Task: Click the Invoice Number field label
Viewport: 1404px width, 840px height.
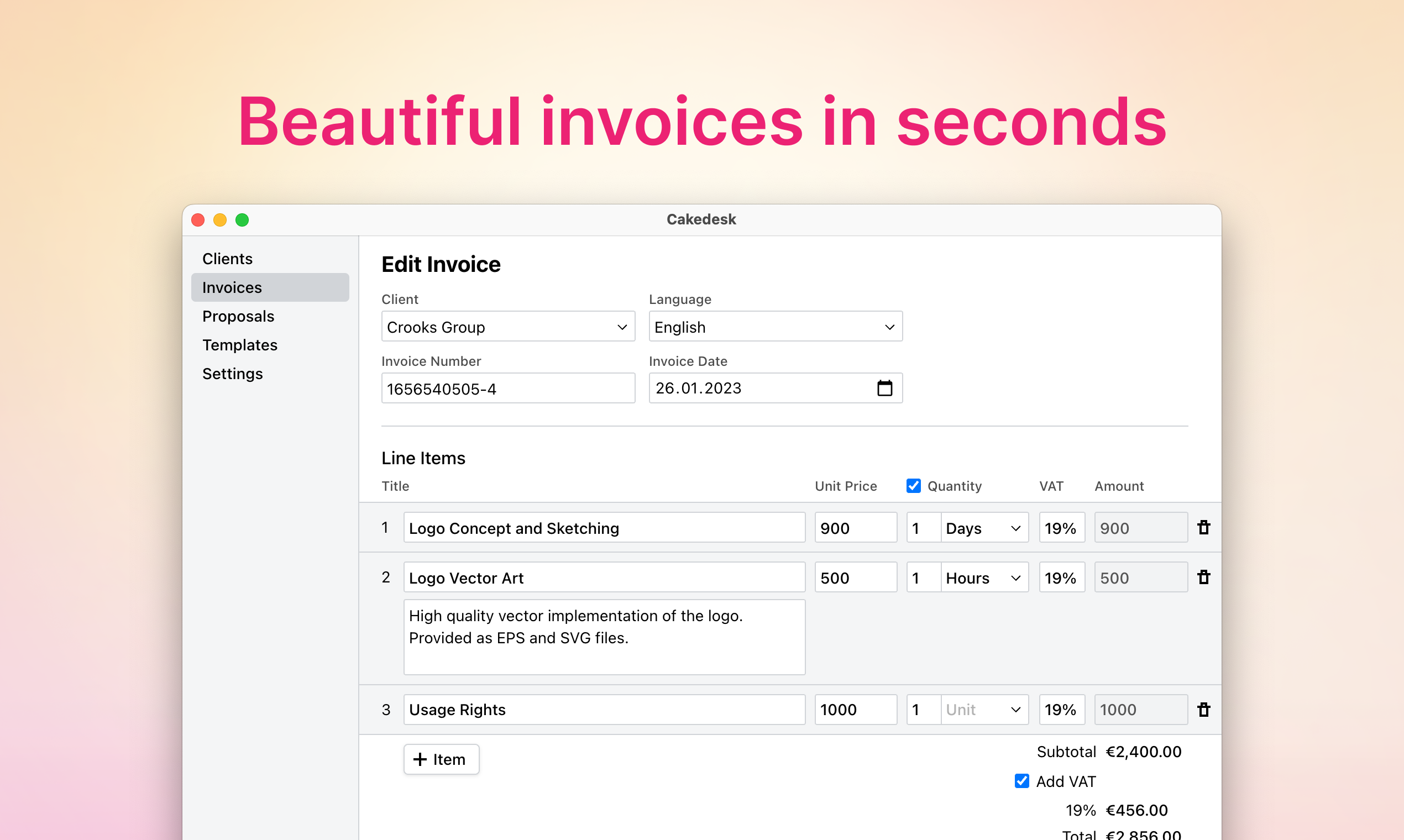Action: pos(431,361)
